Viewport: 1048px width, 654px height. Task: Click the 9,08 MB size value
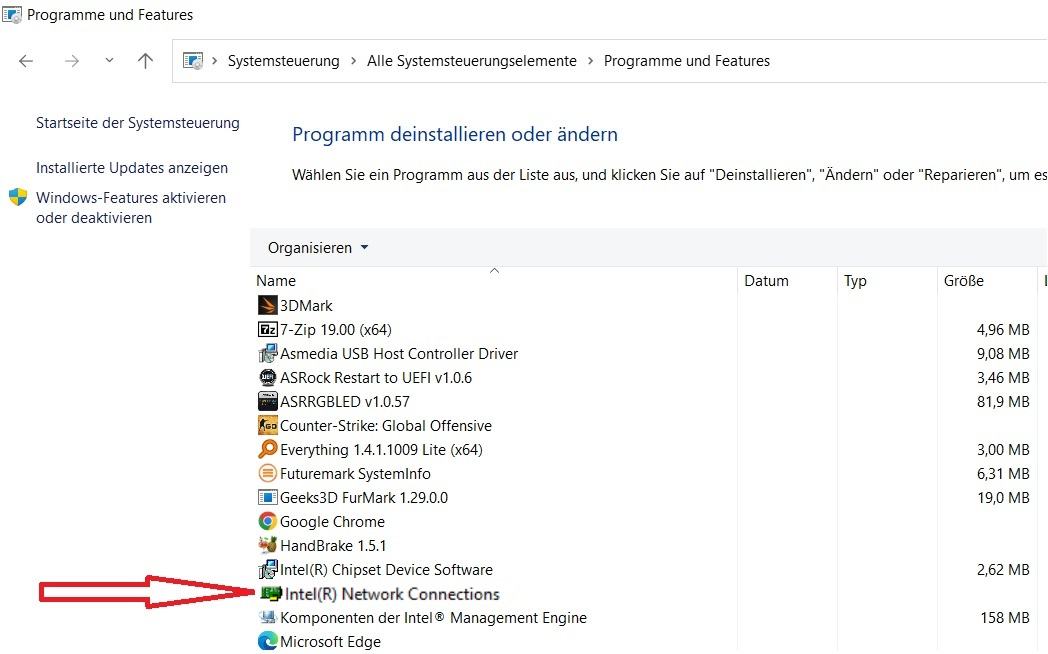[x=1003, y=353]
